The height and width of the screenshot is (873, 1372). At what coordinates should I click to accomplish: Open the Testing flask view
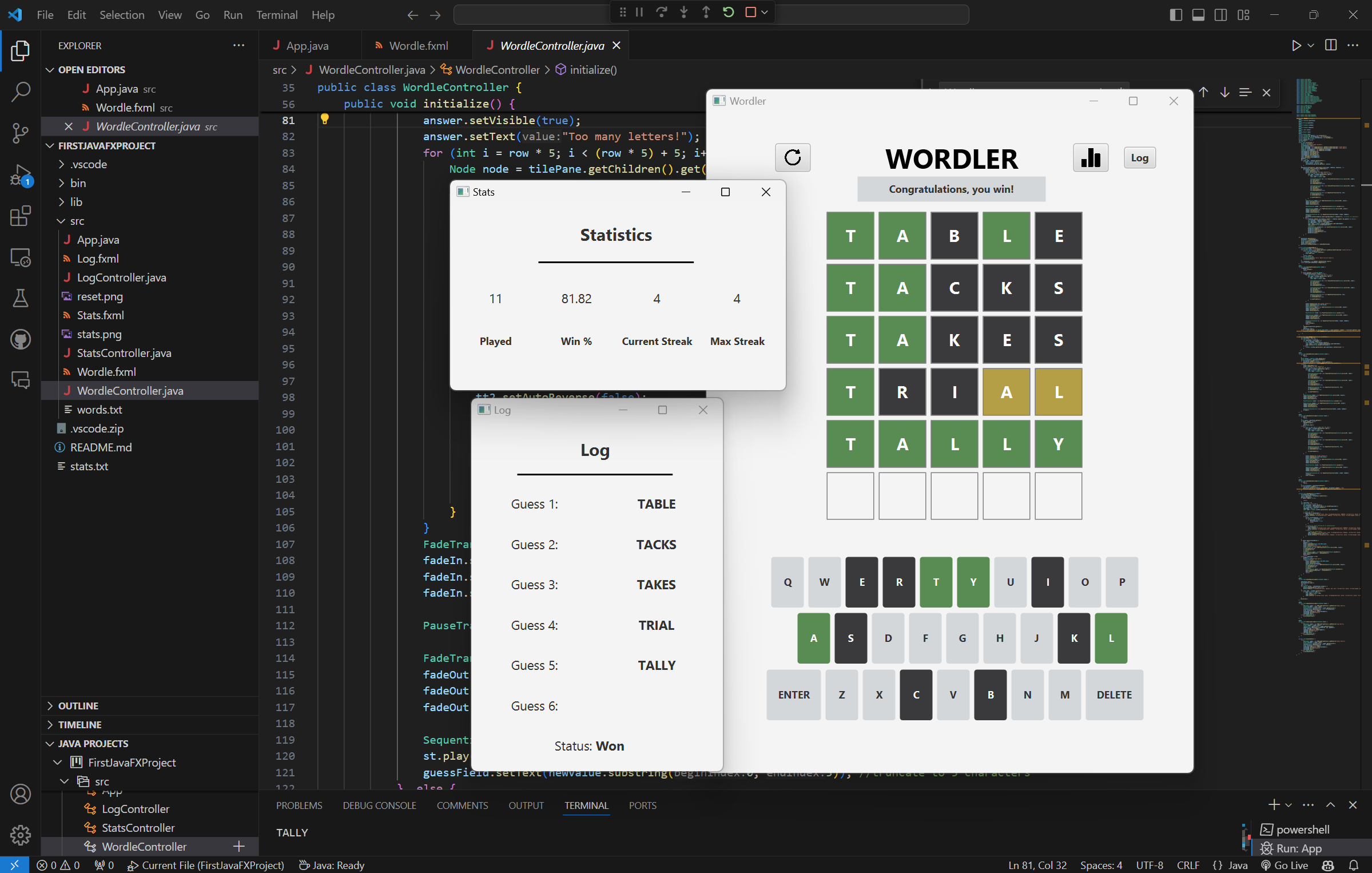(21, 298)
